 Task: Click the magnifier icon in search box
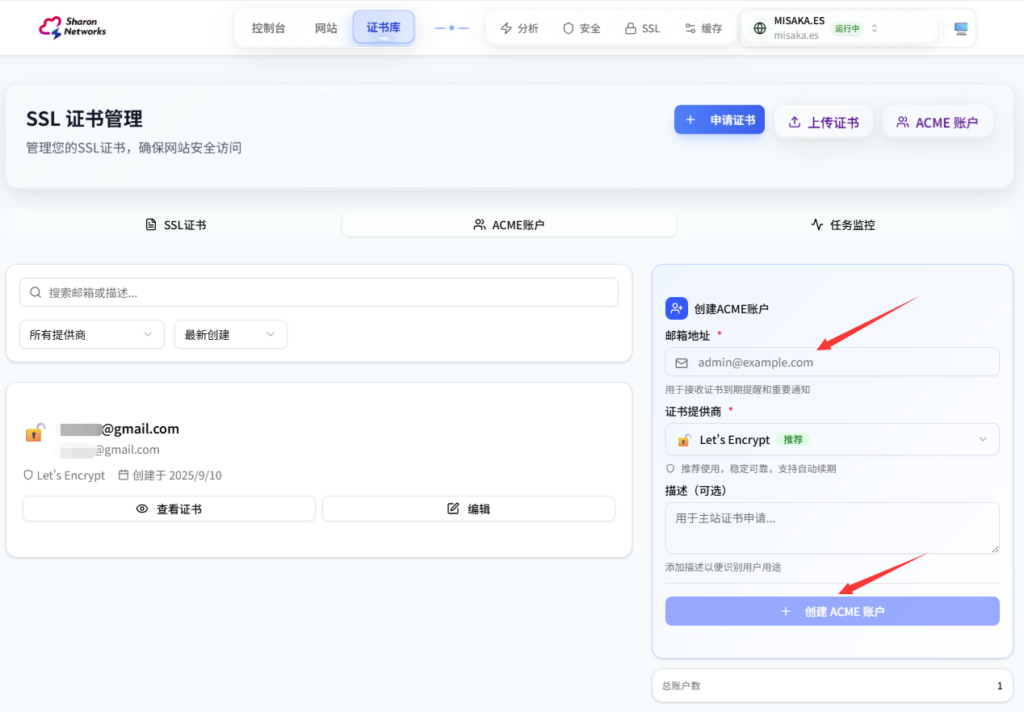point(36,293)
